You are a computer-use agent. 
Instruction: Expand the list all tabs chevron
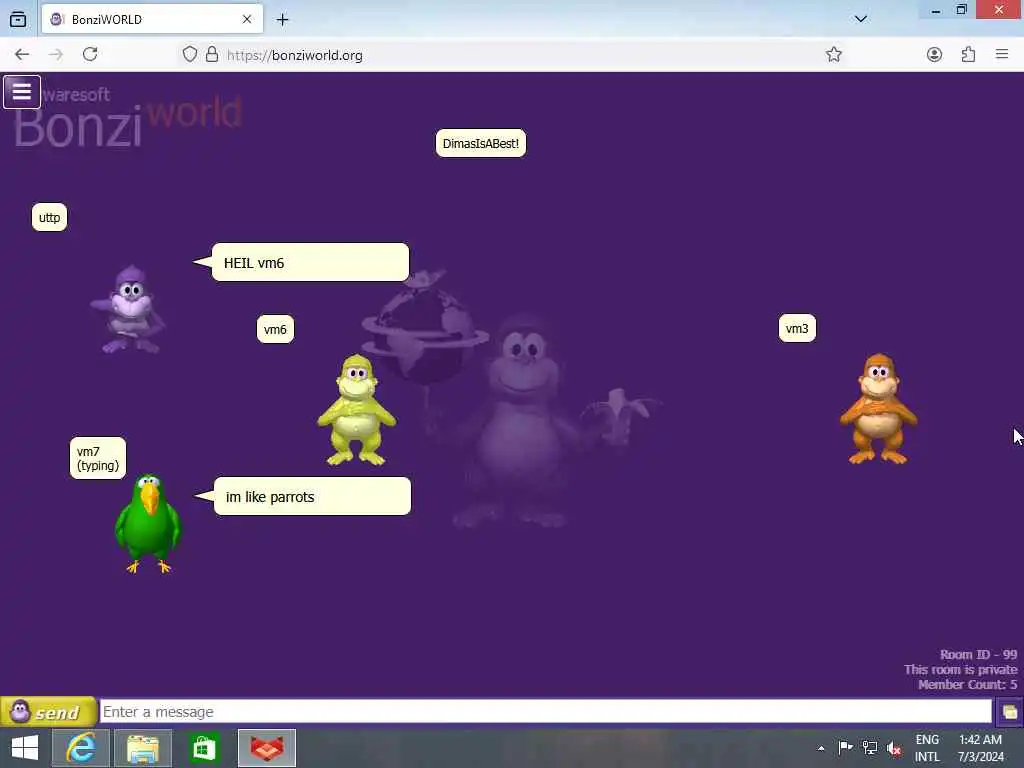861,19
